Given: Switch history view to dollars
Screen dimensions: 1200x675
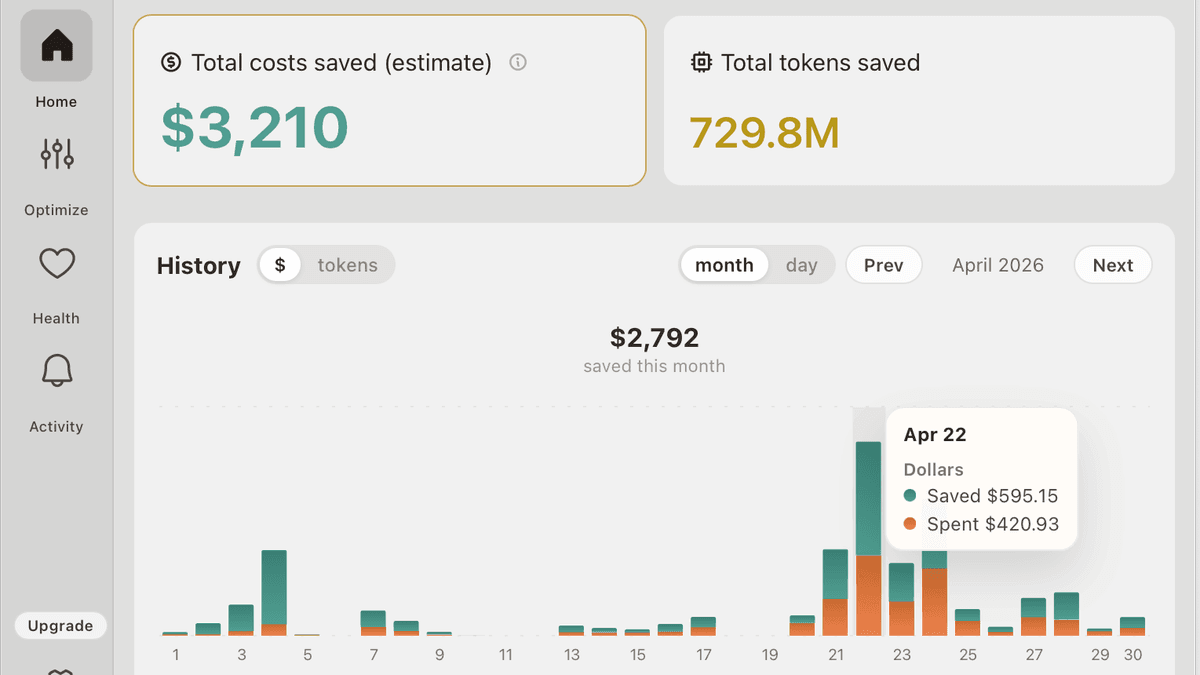Looking at the screenshot, I should 280,265.
